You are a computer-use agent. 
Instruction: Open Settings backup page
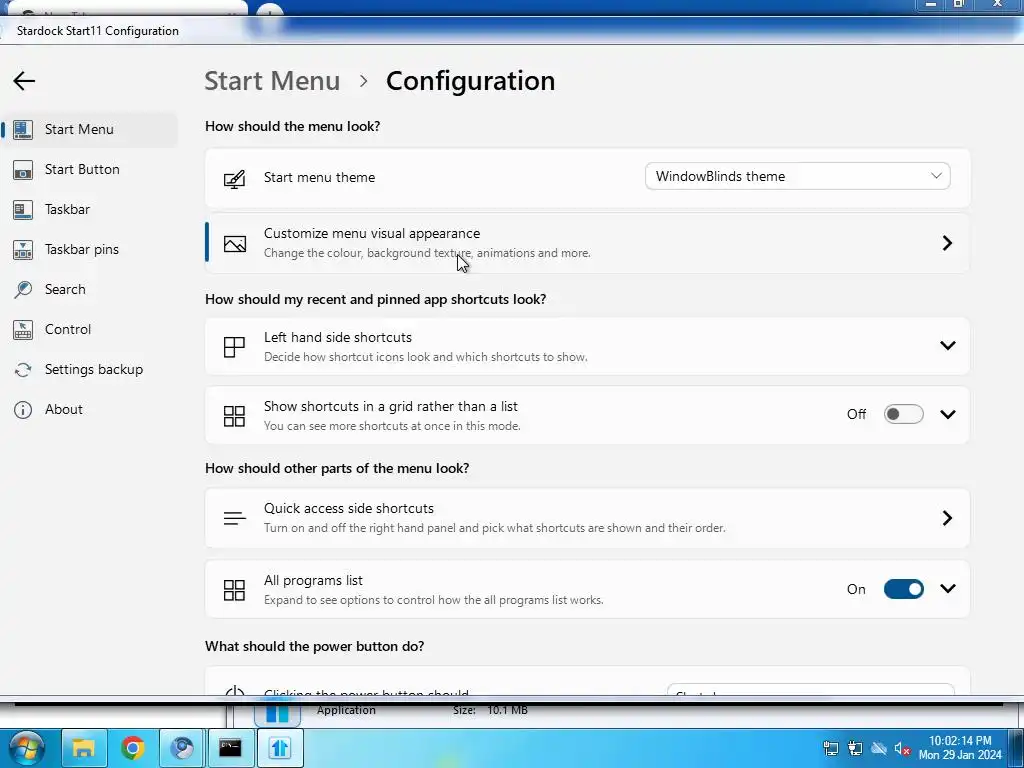(x=90, y=370)
